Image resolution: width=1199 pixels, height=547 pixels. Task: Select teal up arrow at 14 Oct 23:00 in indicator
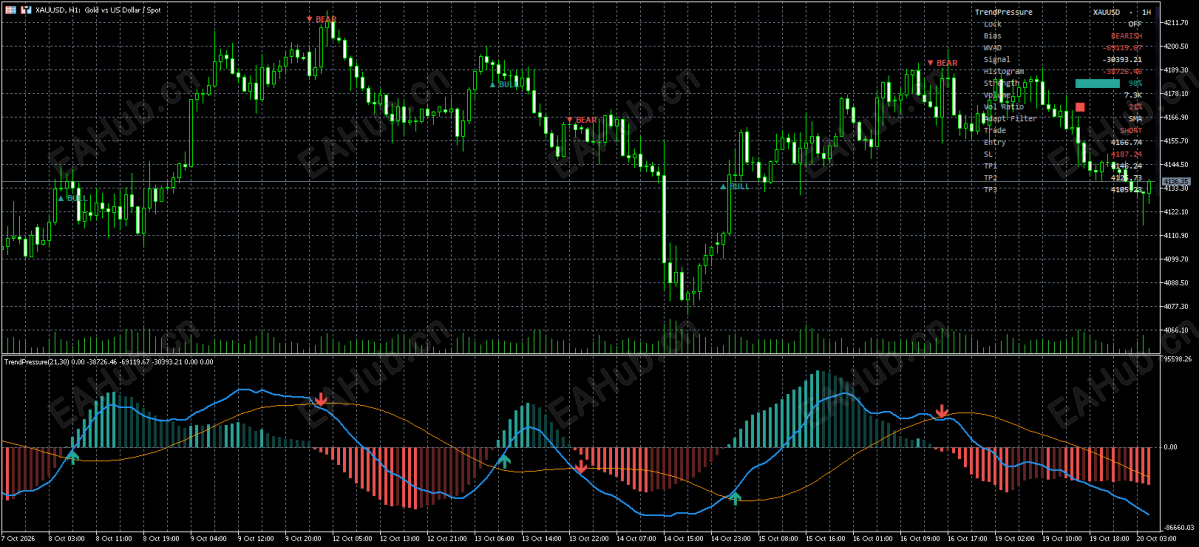(x=735, y=498)
